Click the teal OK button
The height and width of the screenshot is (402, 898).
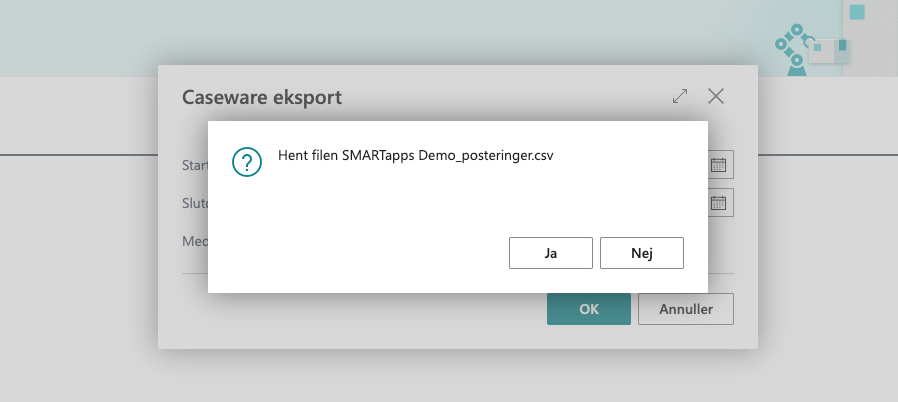[588, 309]
